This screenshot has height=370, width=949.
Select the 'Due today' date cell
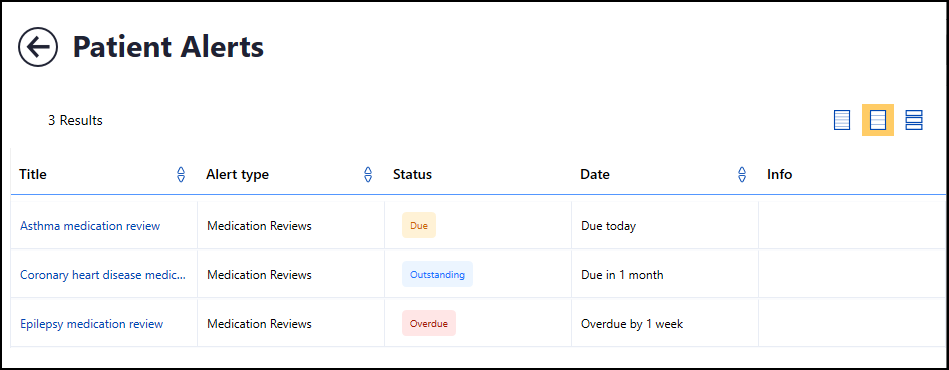[608, 226]
